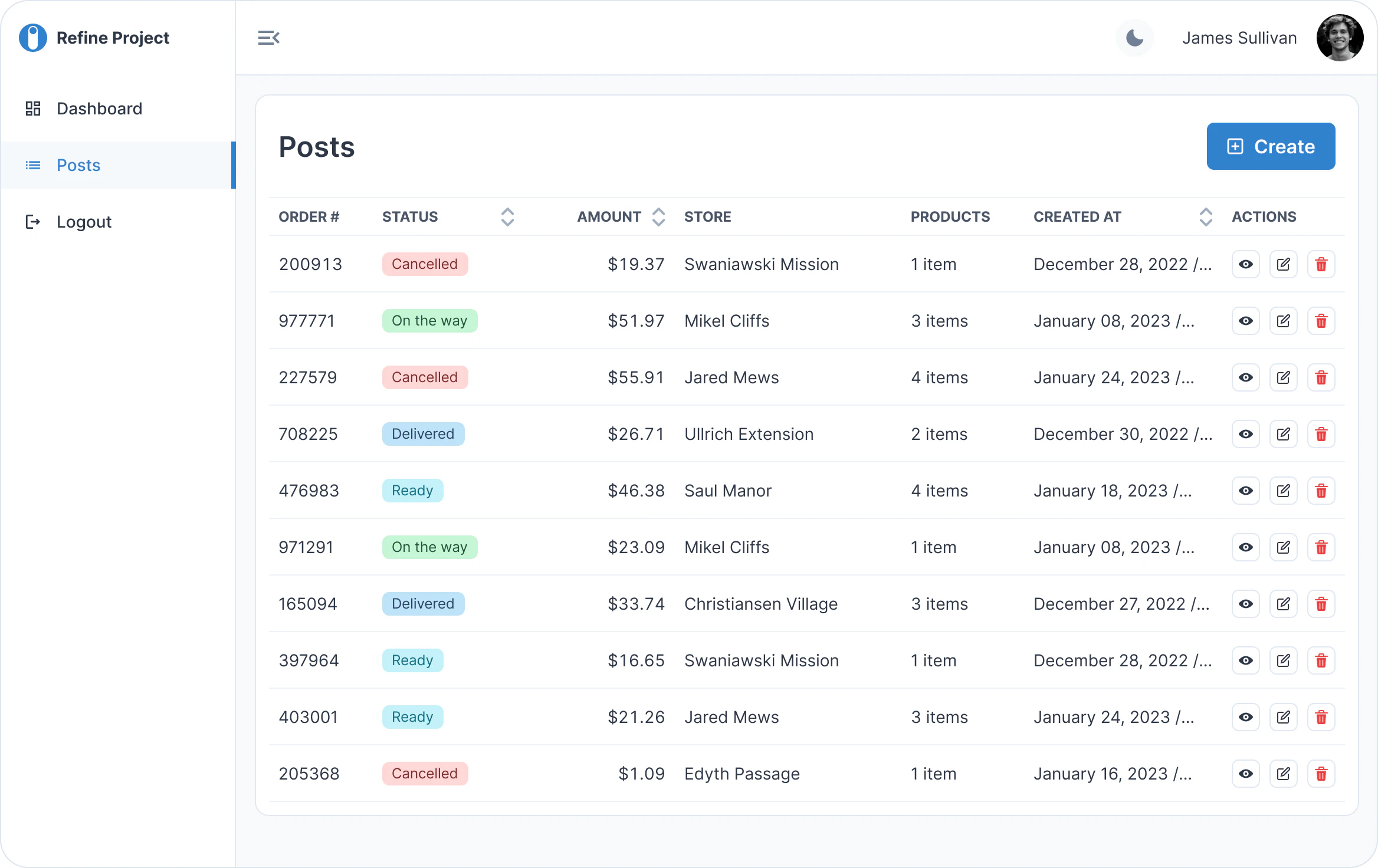Sort by Created At using the column arrows
Viewport: 1378px width, 868px height.
1206,216
